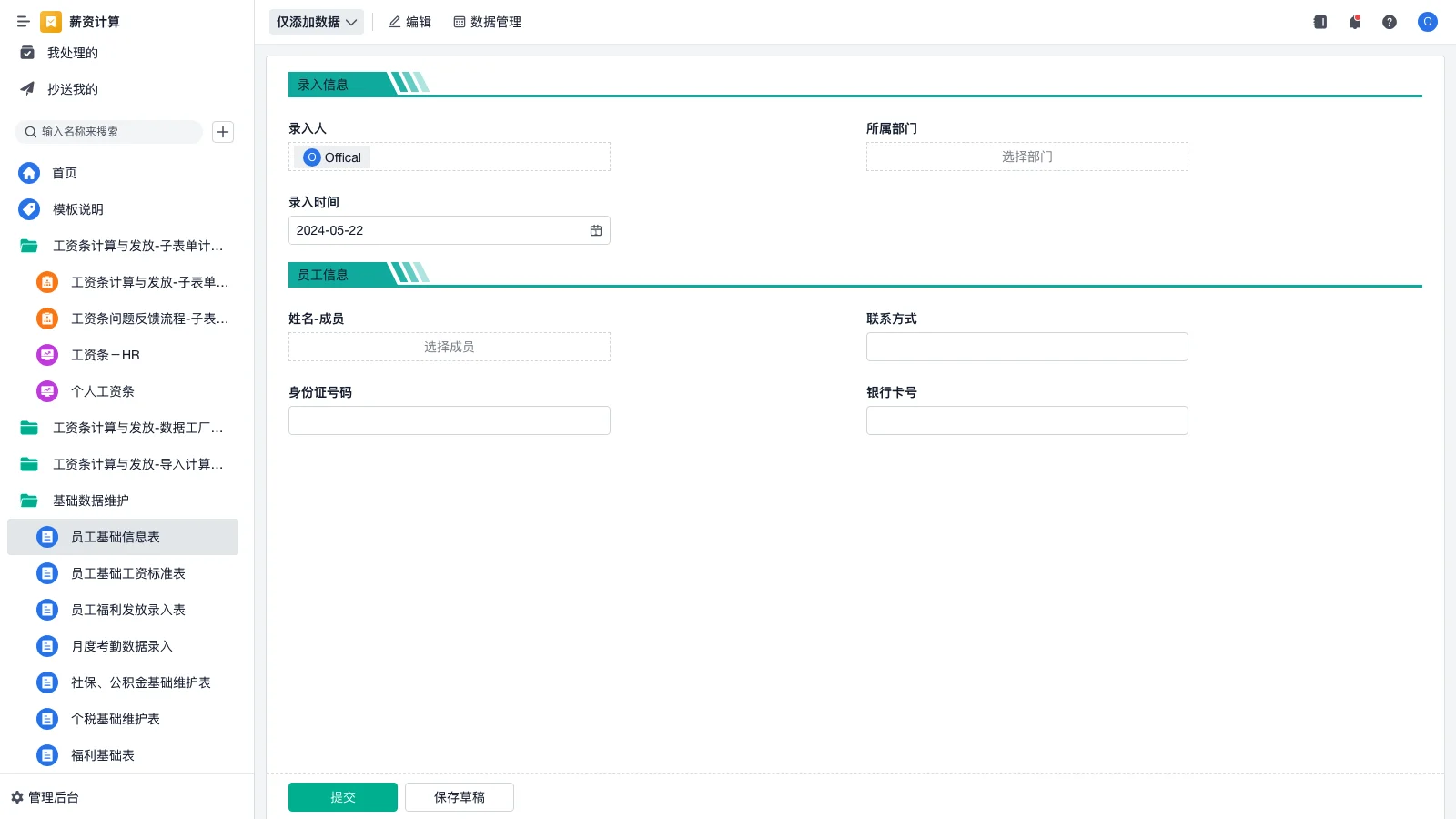Click the 联系方式 input field
Viewport: 1456px width, 819px height.
(1027, 347)
